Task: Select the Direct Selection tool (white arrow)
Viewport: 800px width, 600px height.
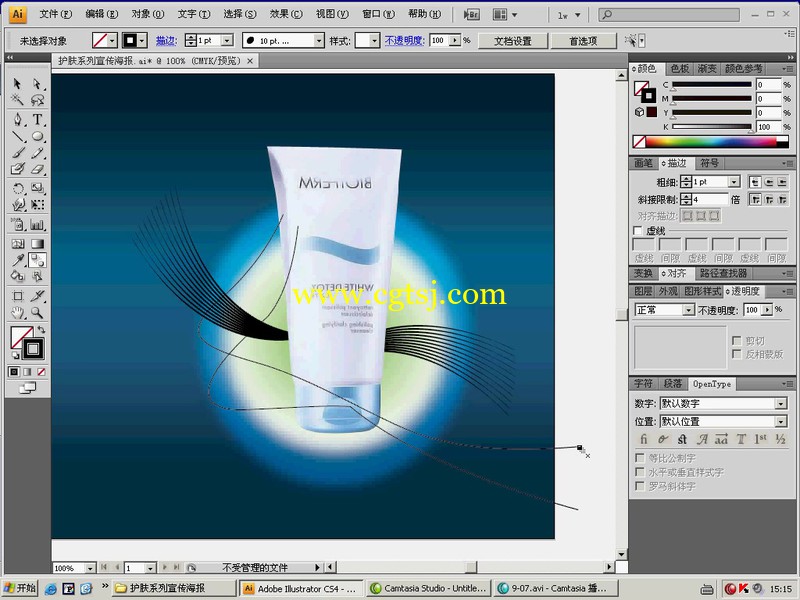Action: 37,83
